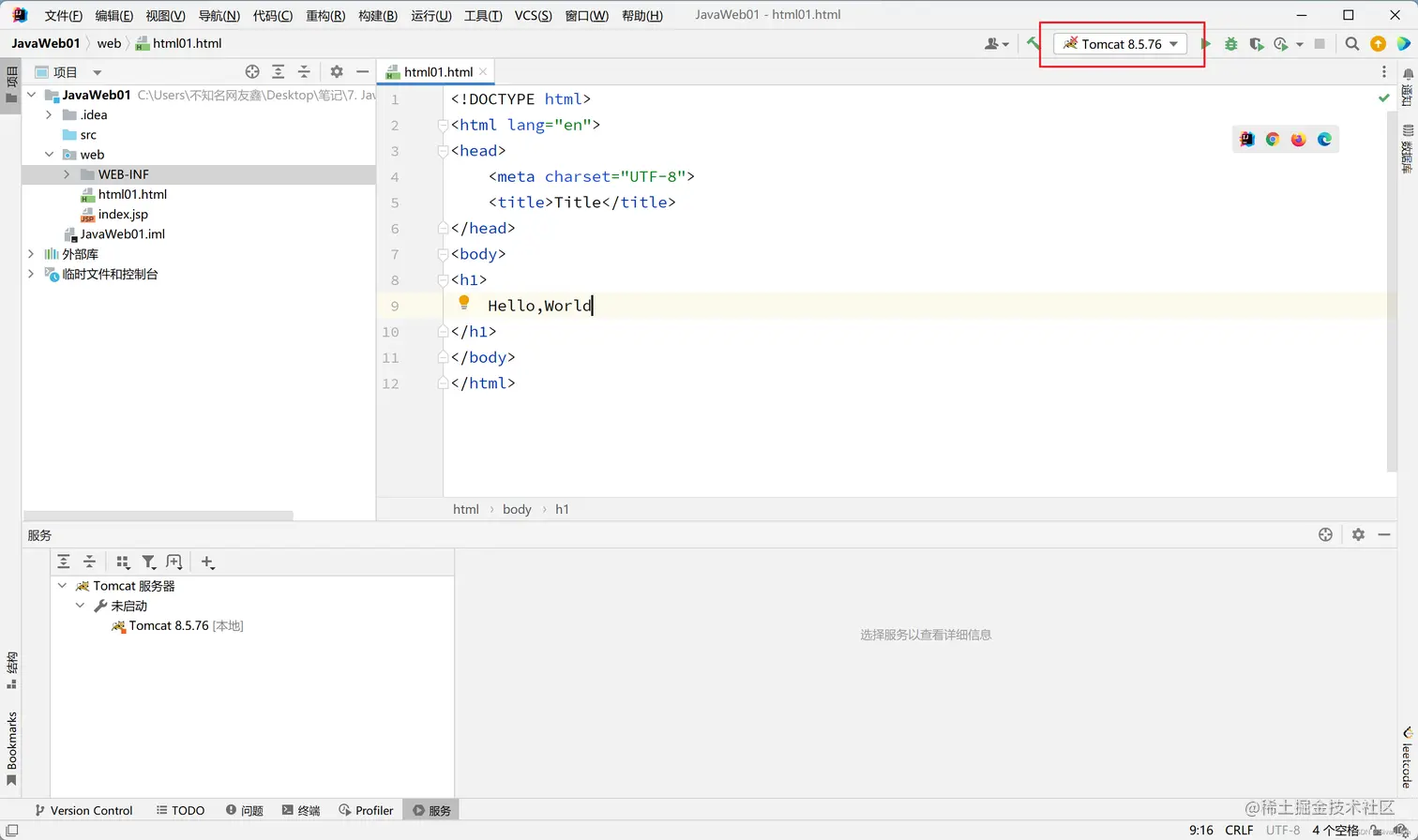Click the locate-opened-file target icon in Project panel

[252, 71]
